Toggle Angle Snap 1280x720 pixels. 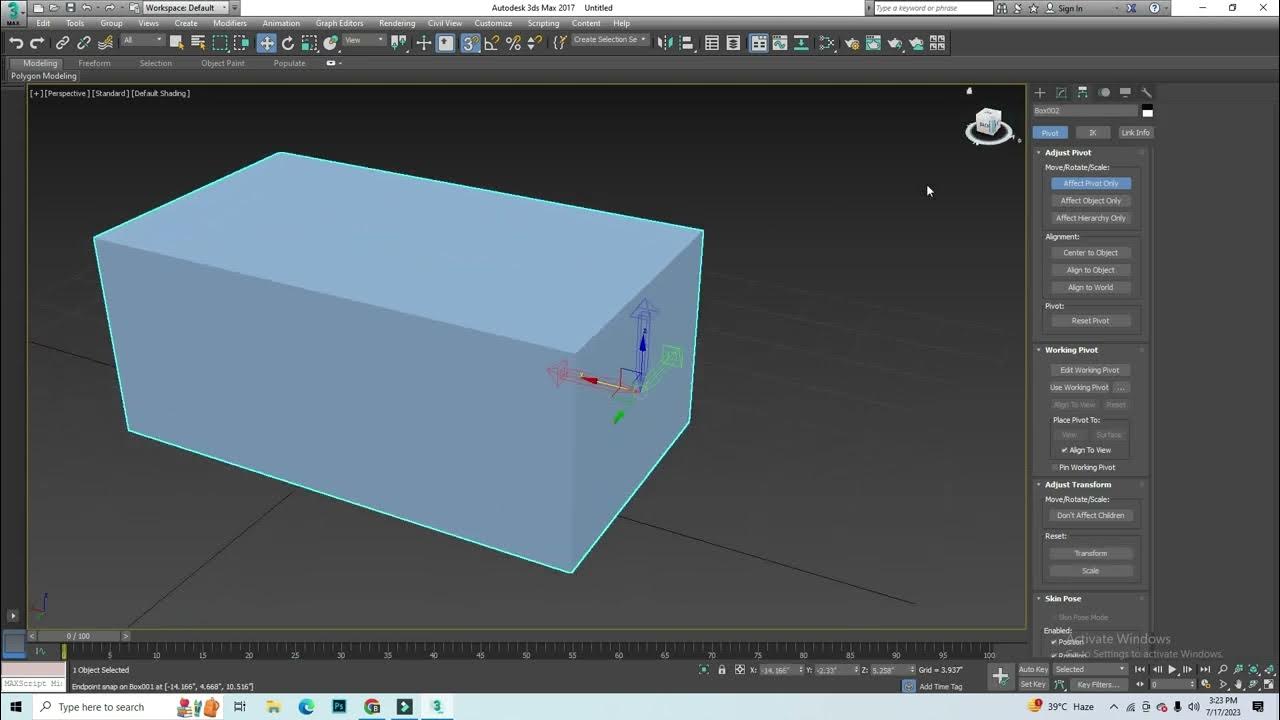click(492, 43)
